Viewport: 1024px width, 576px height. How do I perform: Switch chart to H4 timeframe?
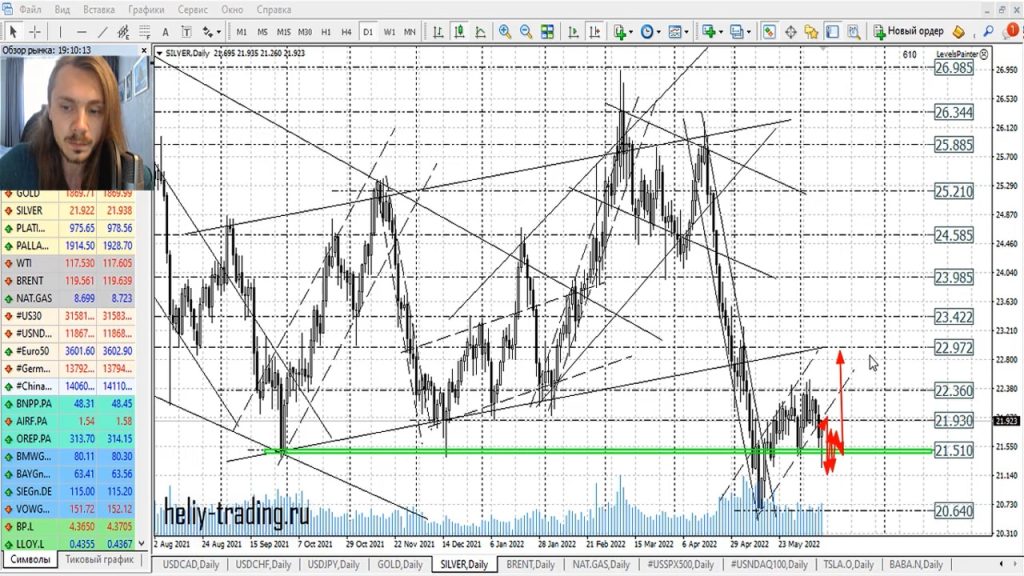click(346, 31)
